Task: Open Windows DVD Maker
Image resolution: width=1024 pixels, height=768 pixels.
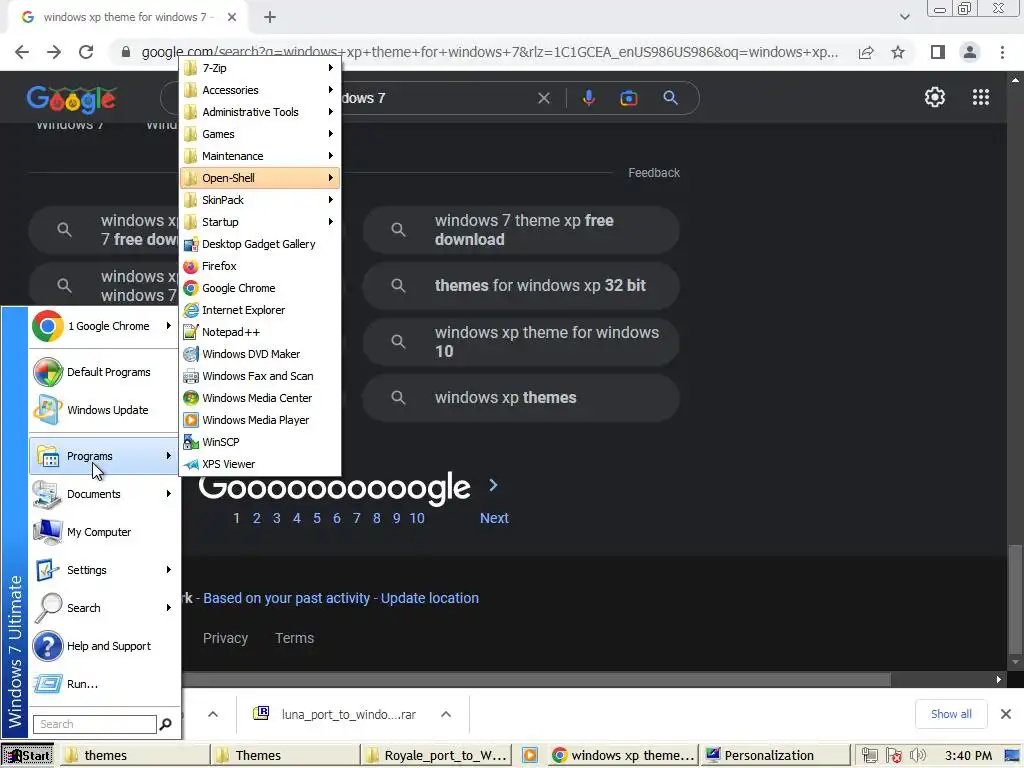Action: pyautogui.click(x=260, y=354)
